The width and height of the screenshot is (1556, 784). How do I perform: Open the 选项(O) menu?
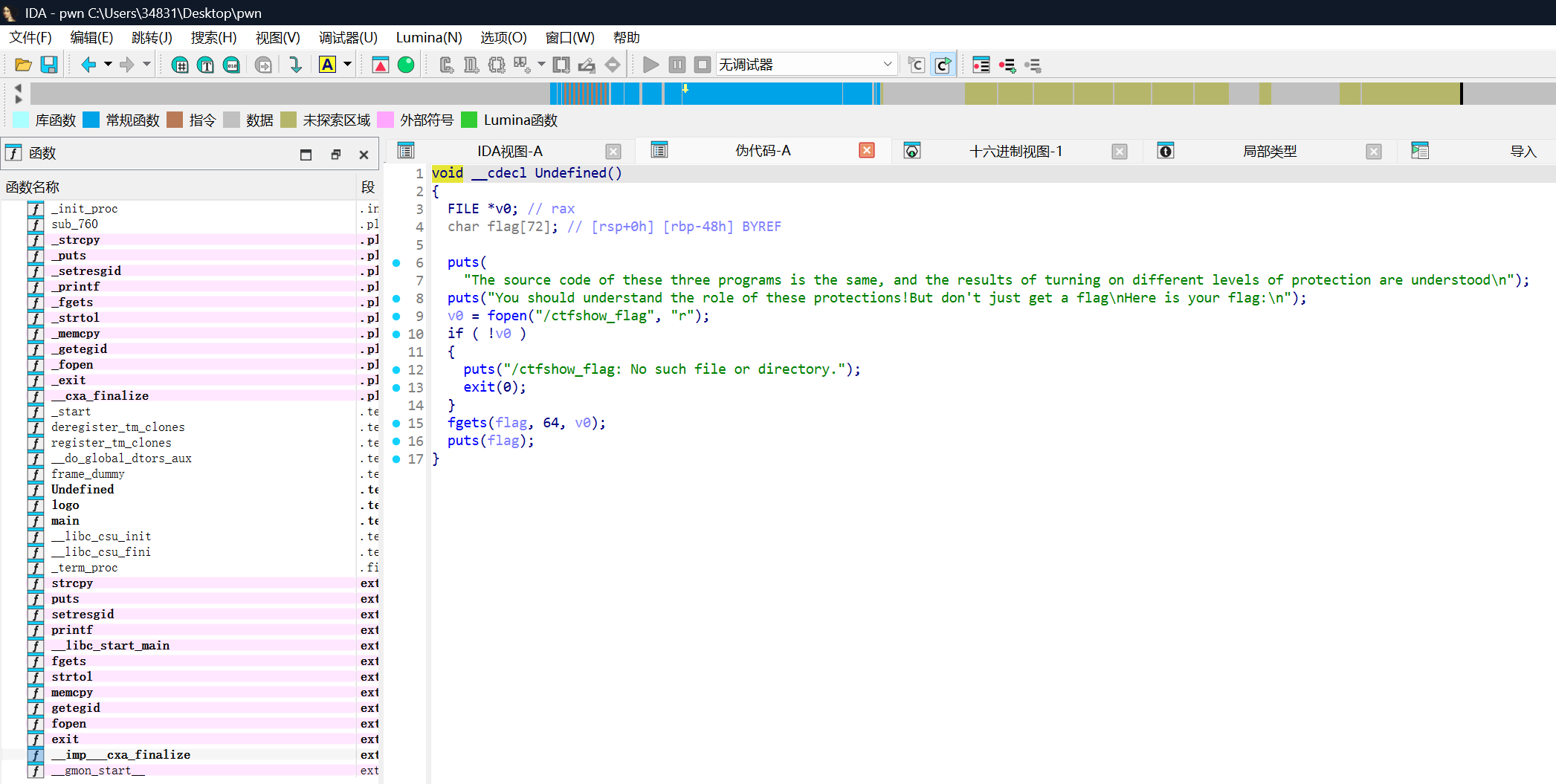coord(504,38)
